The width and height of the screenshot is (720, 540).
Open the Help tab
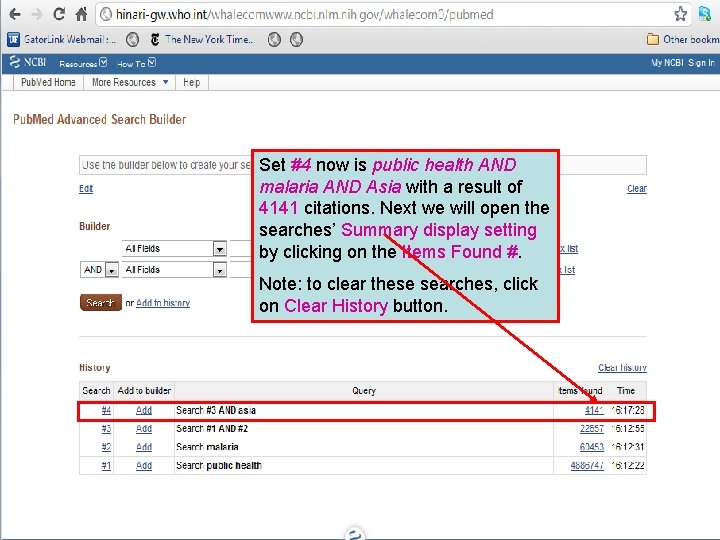point(192,83)
